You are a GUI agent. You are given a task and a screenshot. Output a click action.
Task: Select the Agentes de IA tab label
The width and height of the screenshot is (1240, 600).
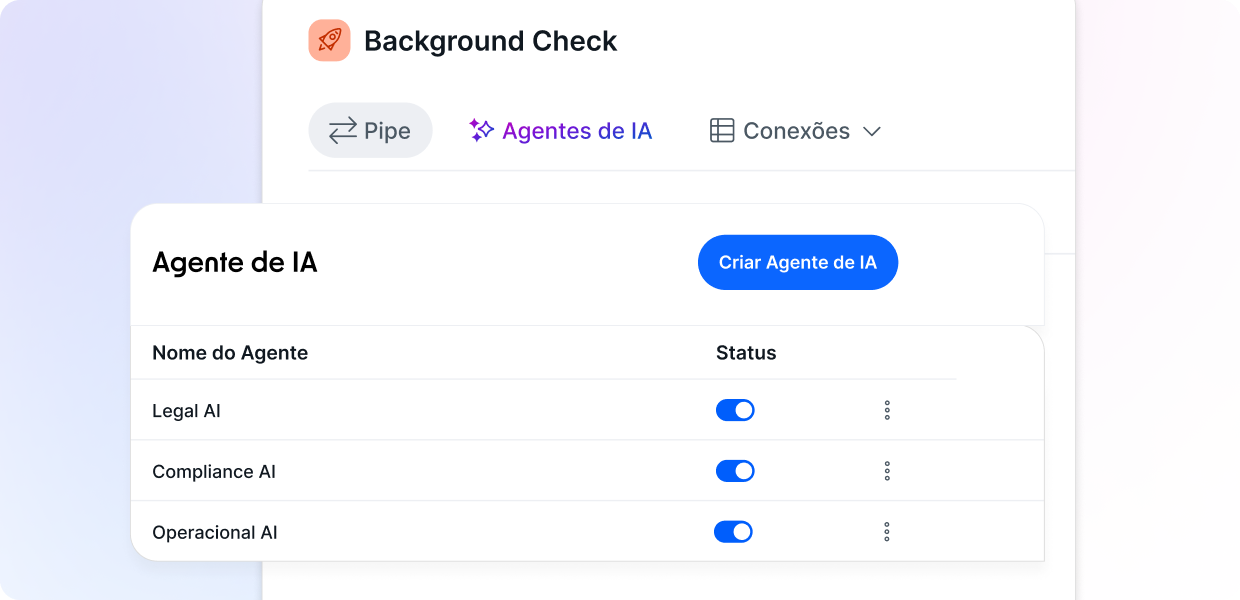pyautogui.click(x=577, y=131)
